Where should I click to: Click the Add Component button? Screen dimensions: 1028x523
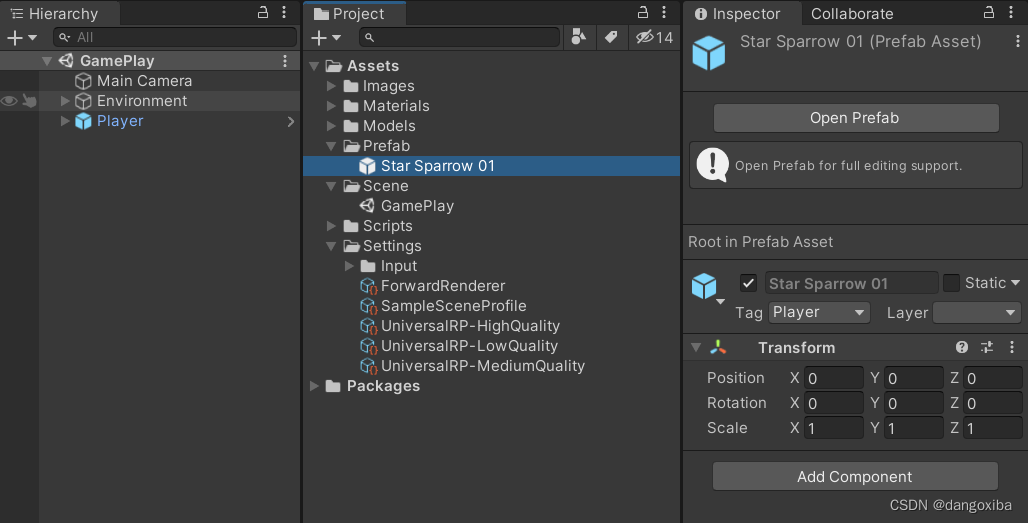(856, 476)
